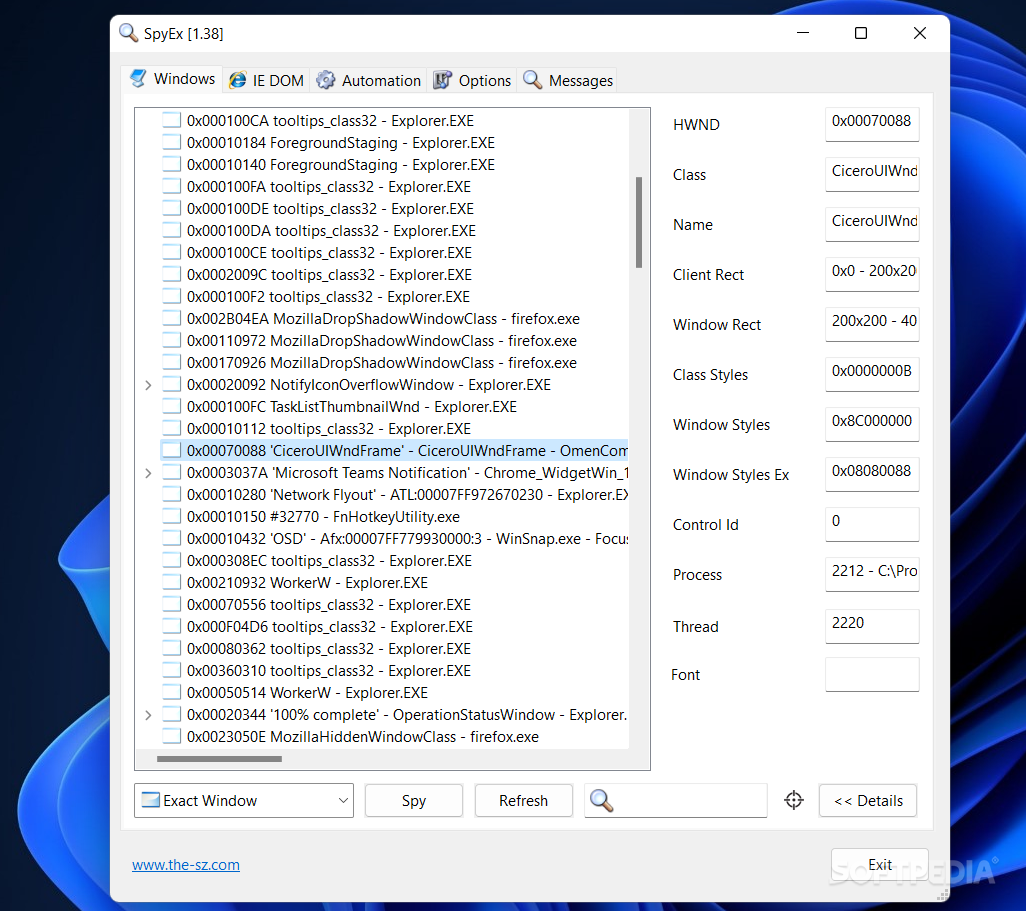The width and height of the screenshot is (1026, 911).
Task: Click the Window Rect value field
Action: coord(872,325)
